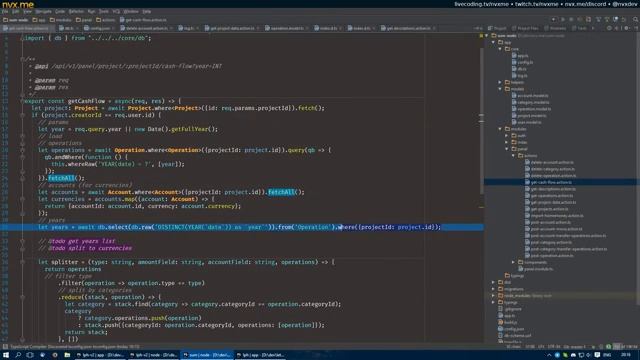Collapse the 'actions' folder arrow
This screenshot has height=360, width=640.
pyautogui.click(x=513, y=156)
